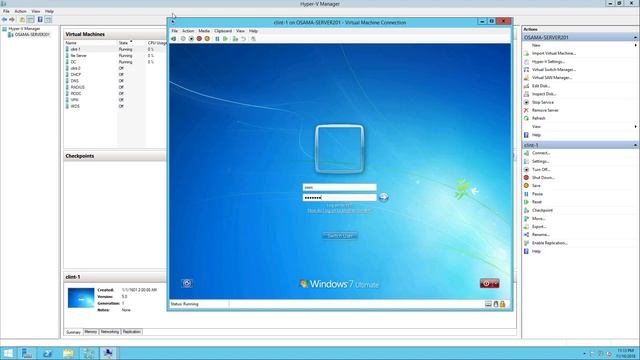
Task: Click Turn Off icon in VM connection toolbar
Action: (x=191, y=39)
